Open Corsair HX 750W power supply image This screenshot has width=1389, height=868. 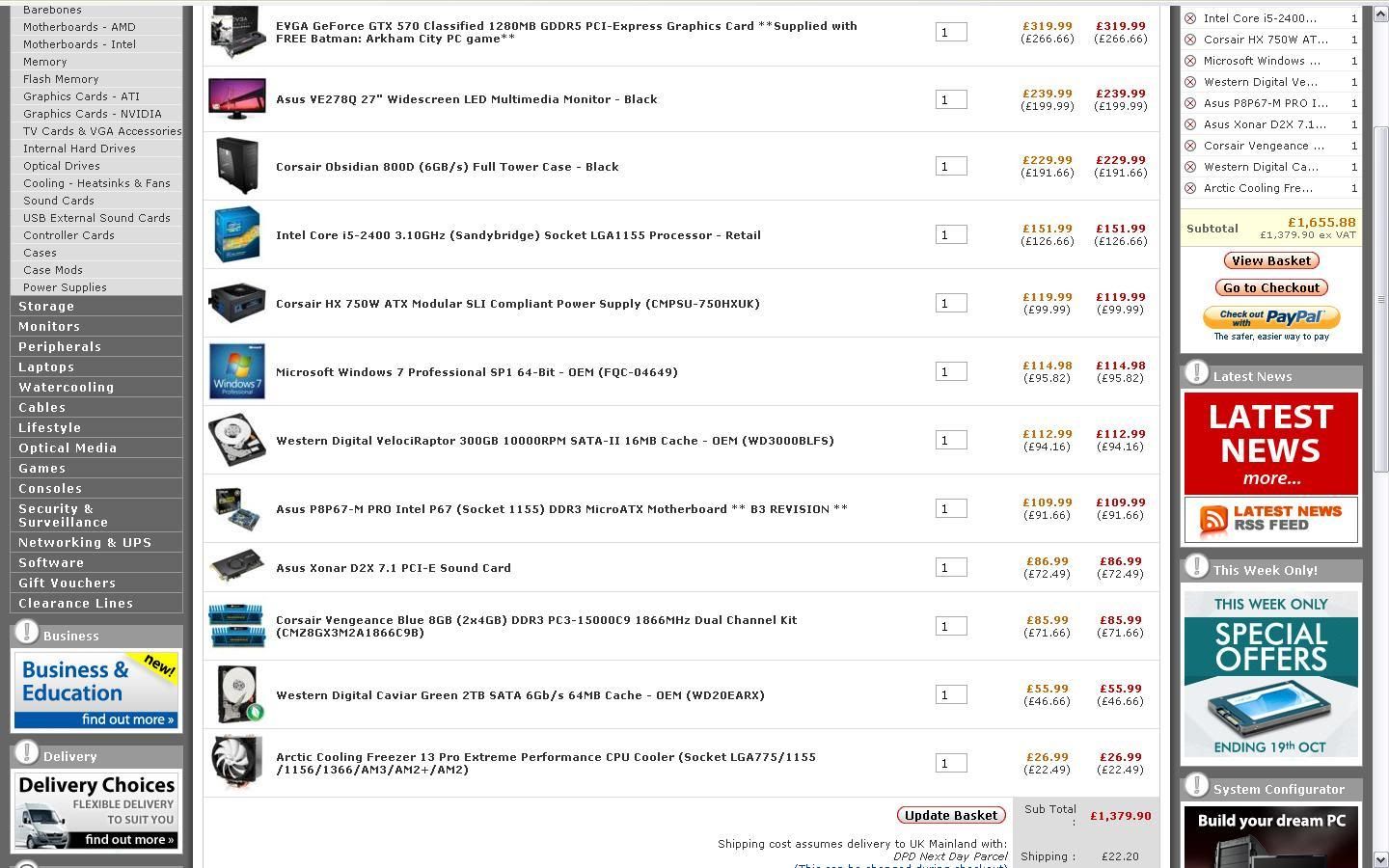[237, 303]
